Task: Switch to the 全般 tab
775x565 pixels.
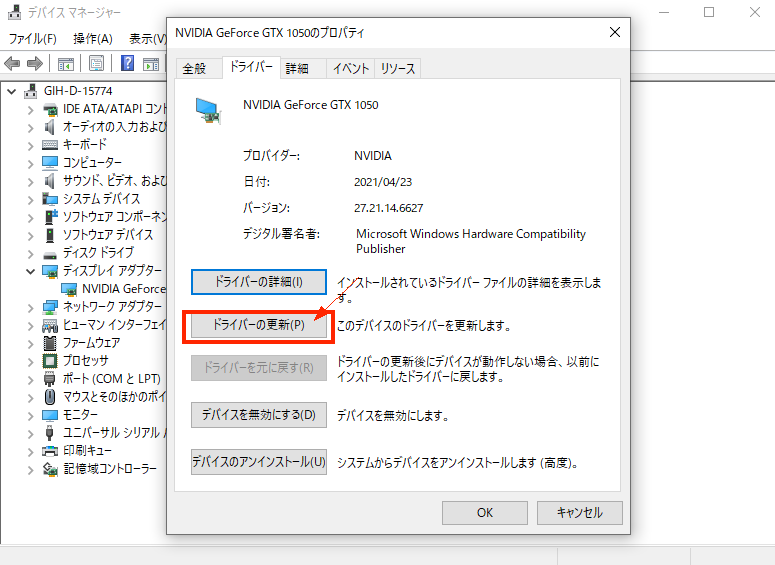Action: click(199, 69)
